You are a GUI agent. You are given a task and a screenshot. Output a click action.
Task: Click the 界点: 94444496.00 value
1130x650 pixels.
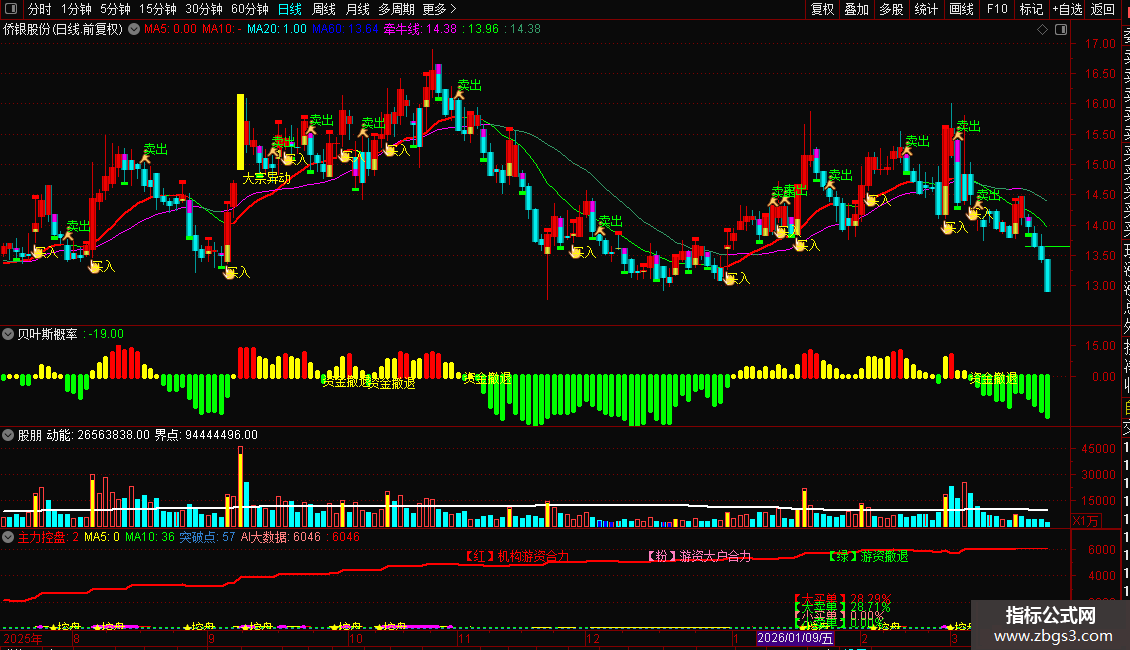206,435
